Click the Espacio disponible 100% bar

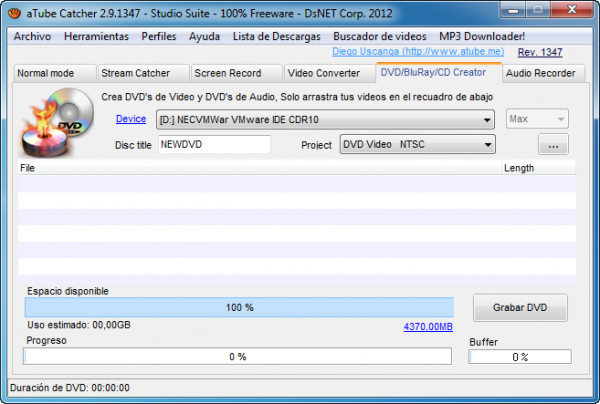pyautogui.click(x=238, y=308)
